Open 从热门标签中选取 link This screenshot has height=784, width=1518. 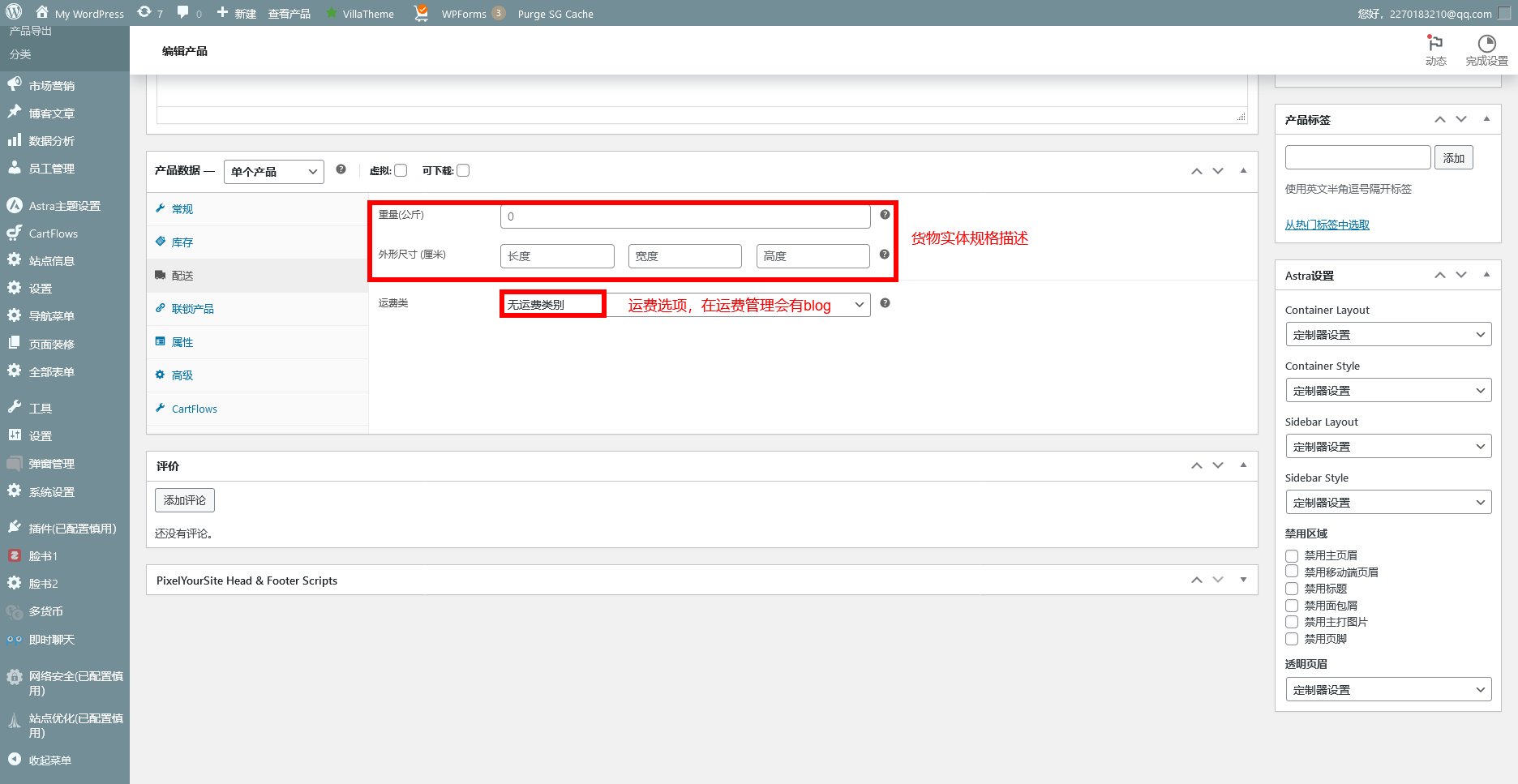click(1327, 225)
